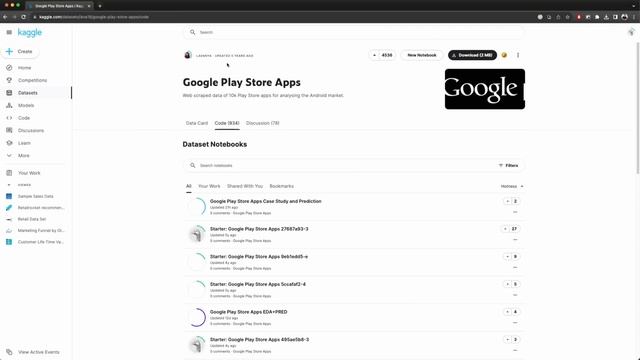Open Customer Life Time Value recent item

pos(40,242)
